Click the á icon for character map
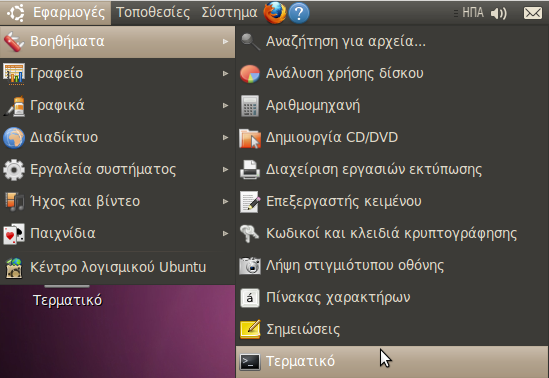 pyautogui.click(x=250, y=298)
